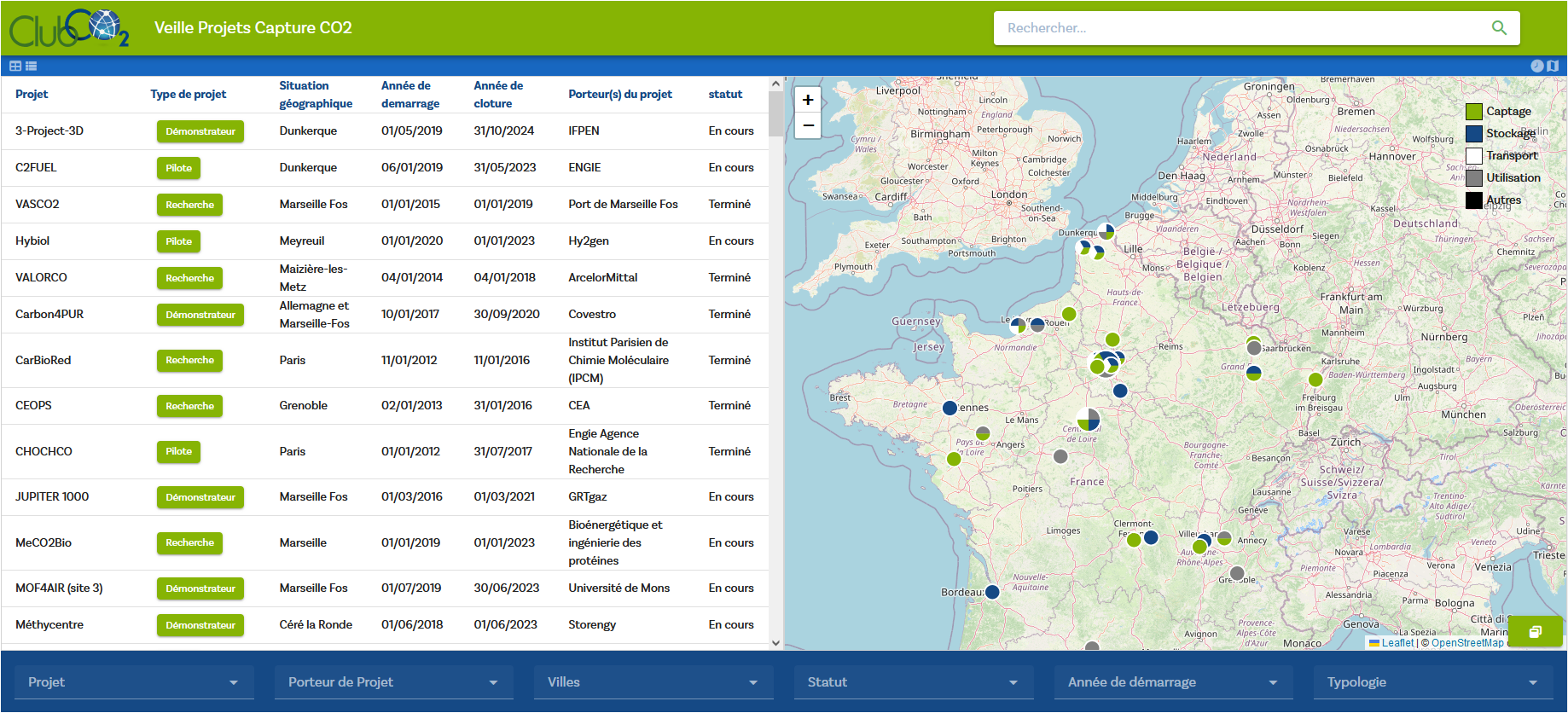This screenshot has height=713, width=1568.
Task: Click the Veille Projets Capture CO2 title
Action: click(253, 28)
